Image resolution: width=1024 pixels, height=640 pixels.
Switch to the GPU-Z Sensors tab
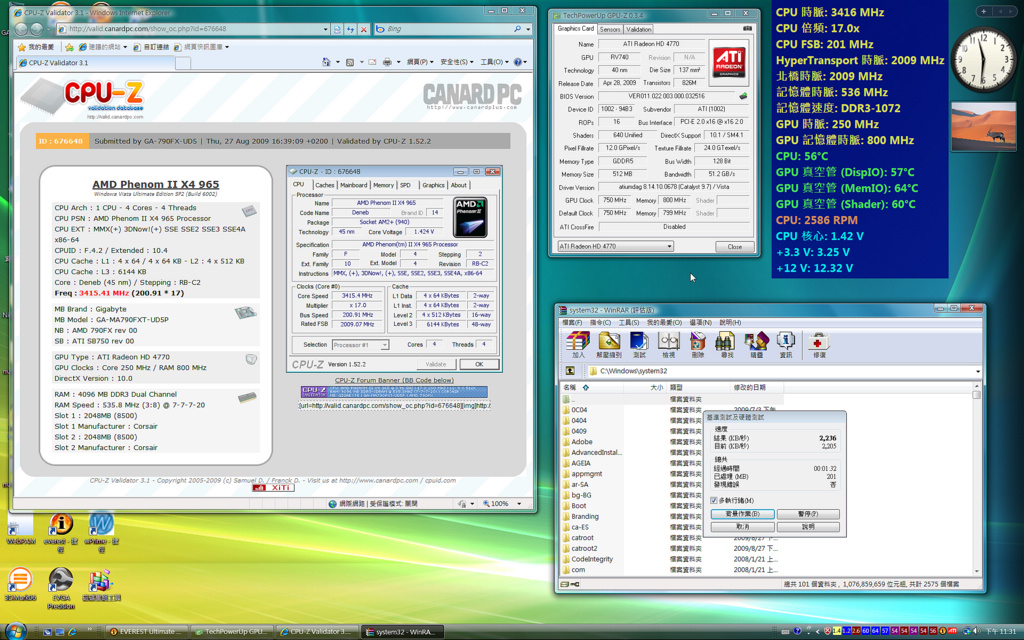click(x=610, y=29)
